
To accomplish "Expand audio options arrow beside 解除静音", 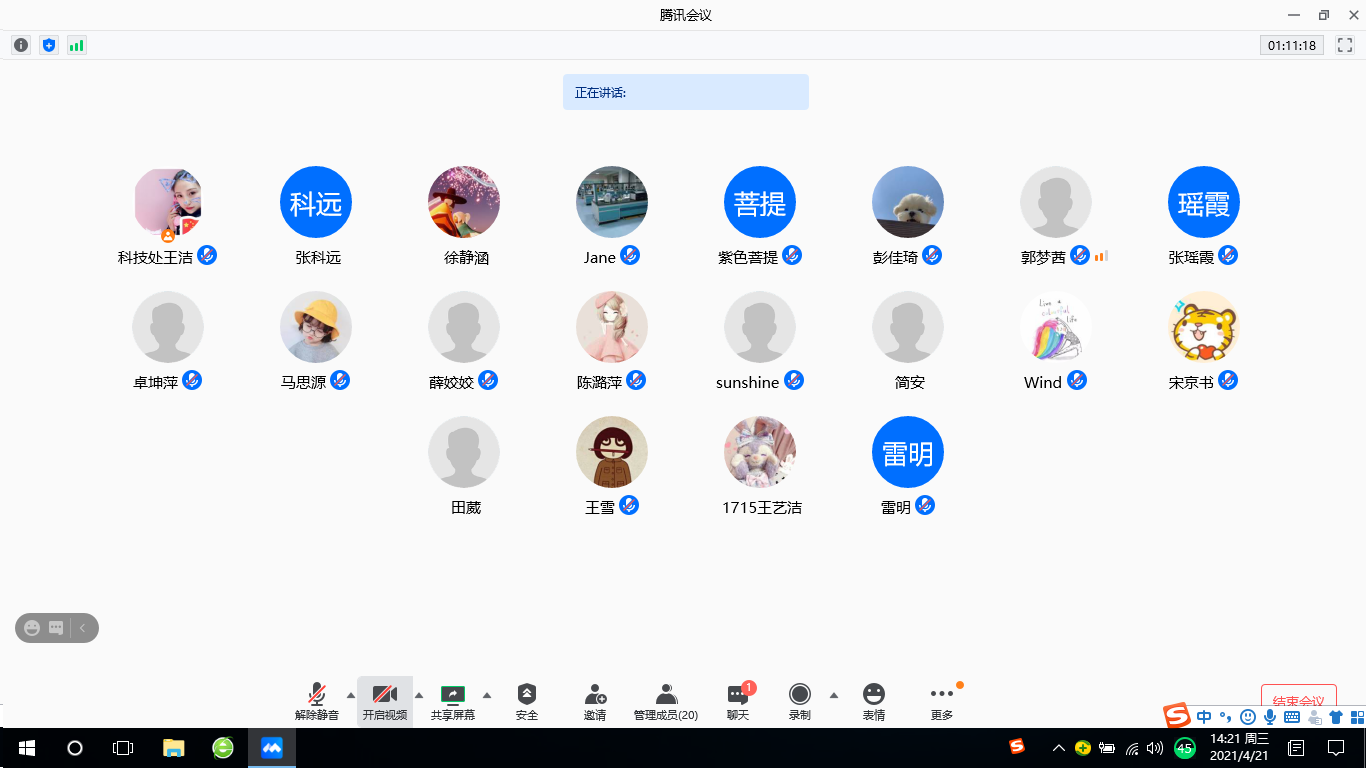I will [351, 695].
